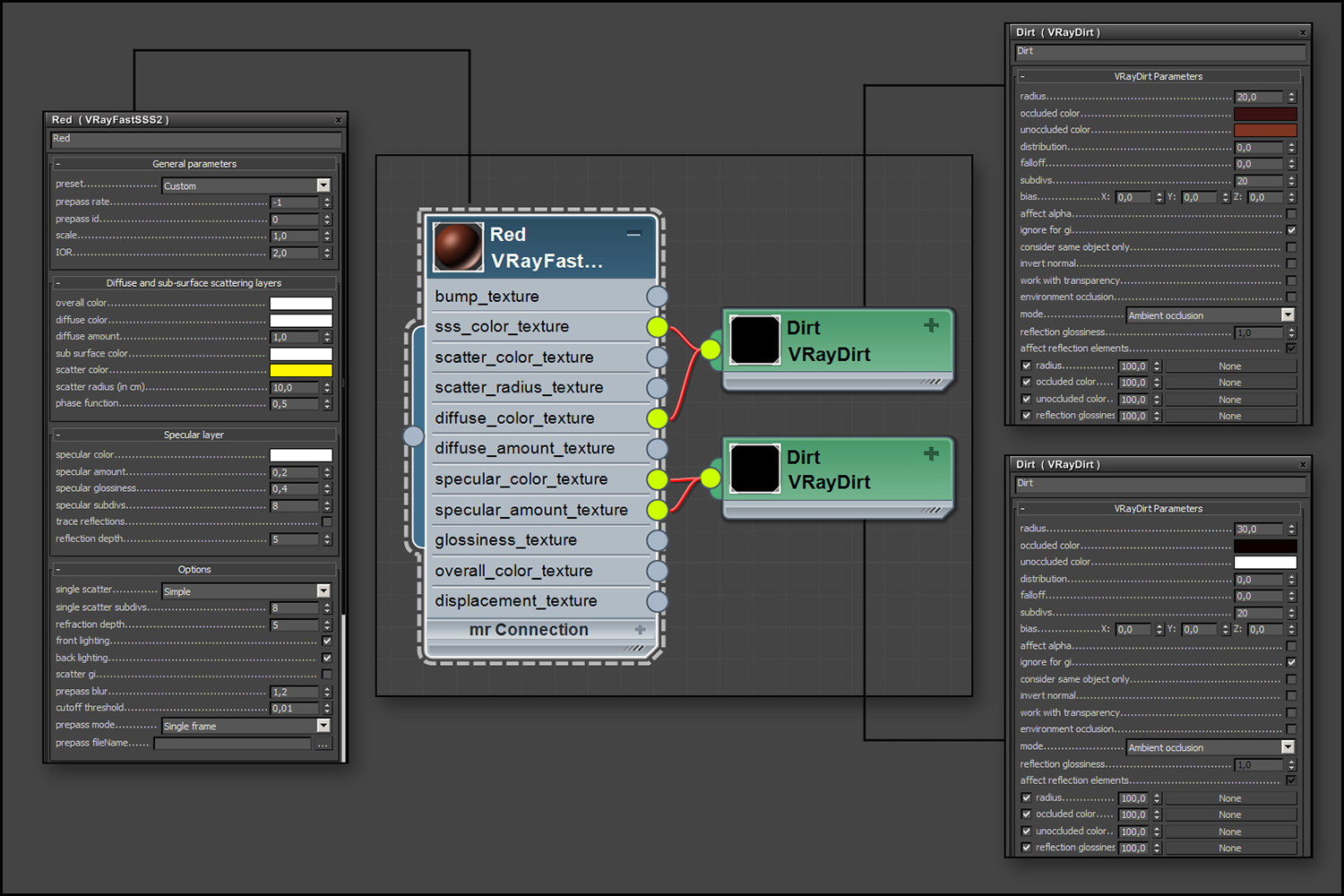The image size is (1344, 896).
Task: Click the phase function field showing 0,5
Action: click(295, 404)
